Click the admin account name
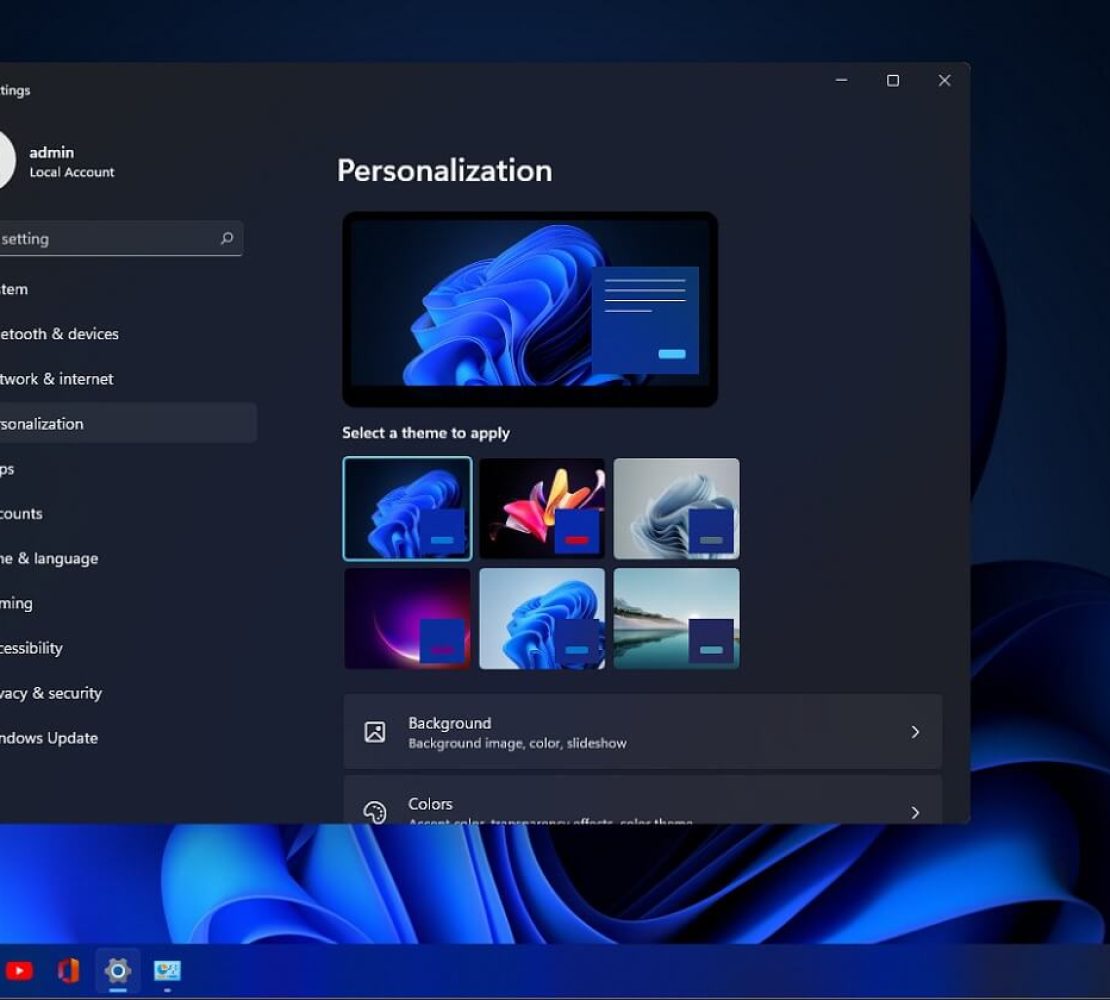The width and height of the screenshot is (1110, 1000). pos(52,152)
